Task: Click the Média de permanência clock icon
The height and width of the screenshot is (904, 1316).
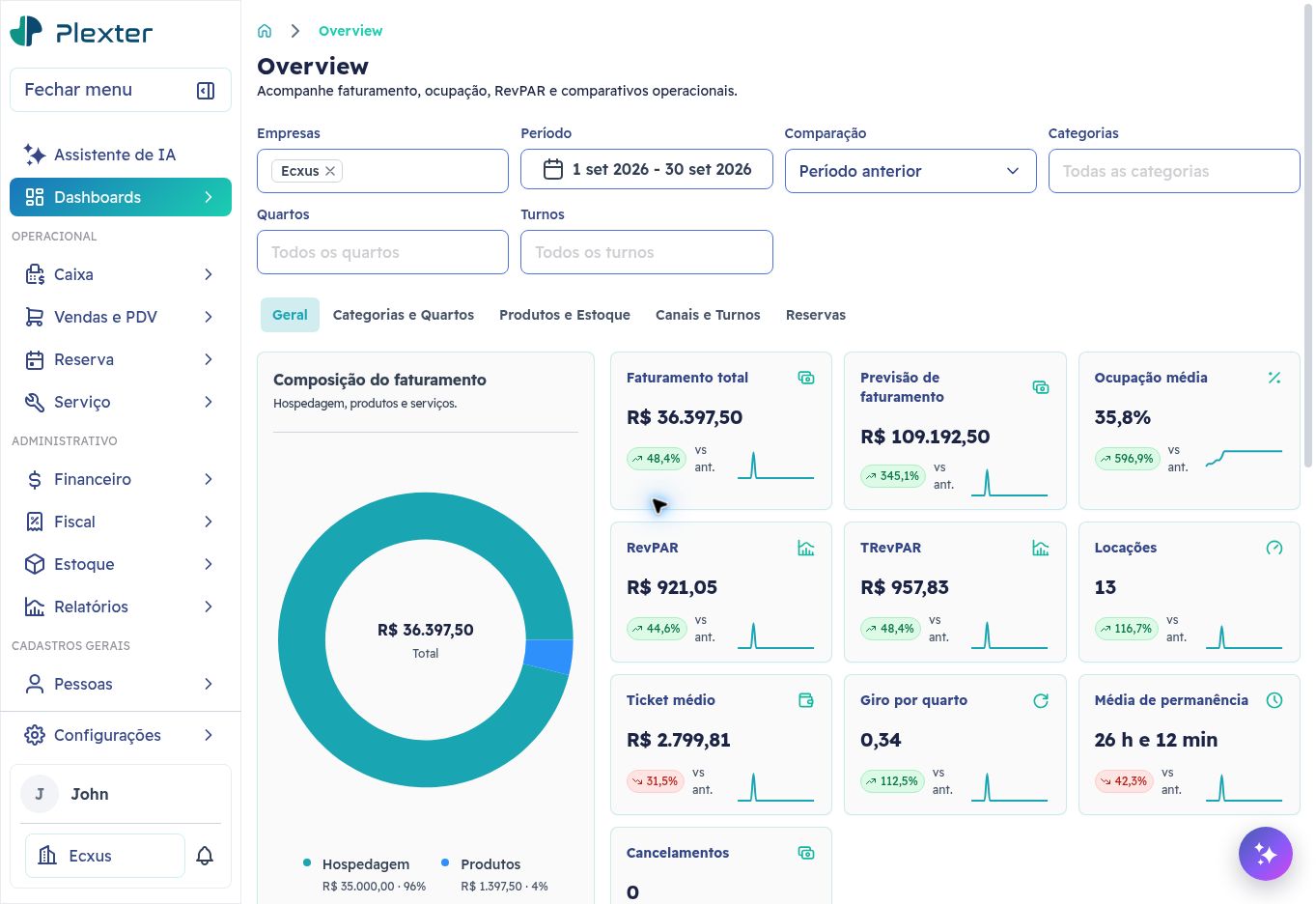Action: click(1274, 700)
